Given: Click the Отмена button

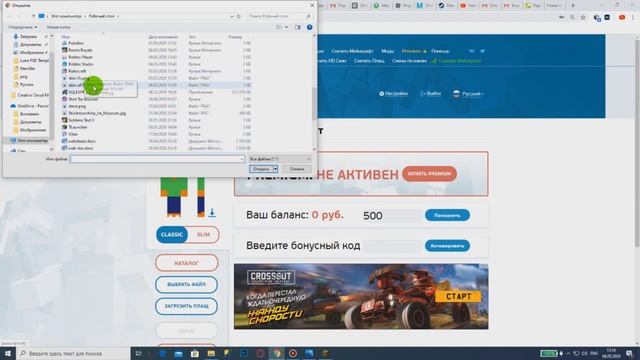Looking at the screenshot, I should (297, 169).
